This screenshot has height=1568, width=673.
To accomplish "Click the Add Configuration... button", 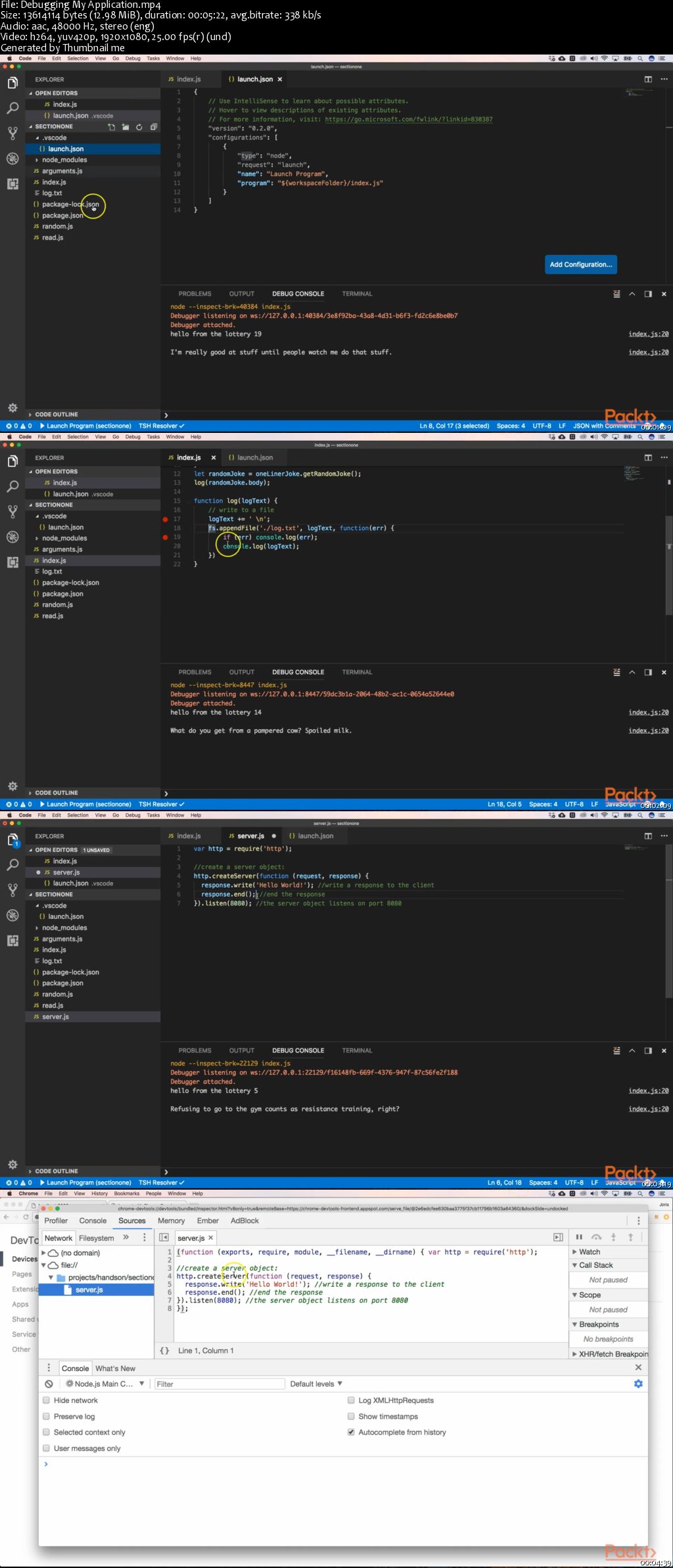I will point(581,265).
